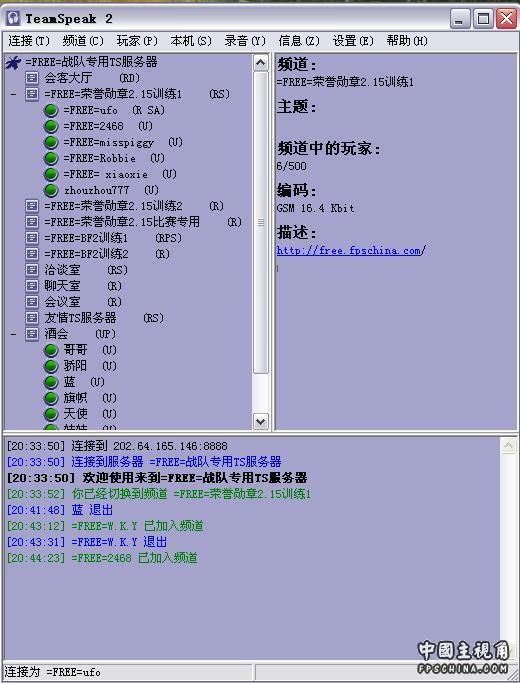Screen dimensions: 520x683
Task: Open the http://free.fpschina.com link
Action: pos(351,250)
